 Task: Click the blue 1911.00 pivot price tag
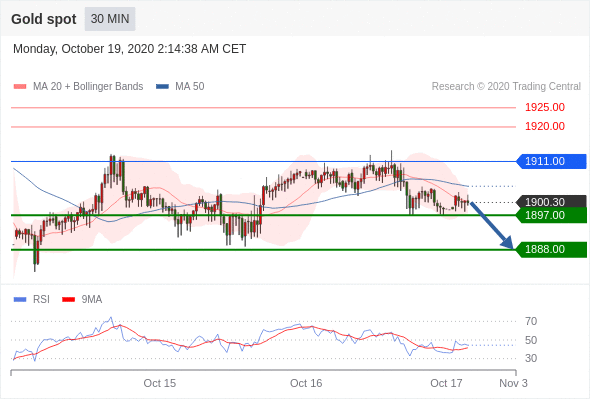(551, 161)
